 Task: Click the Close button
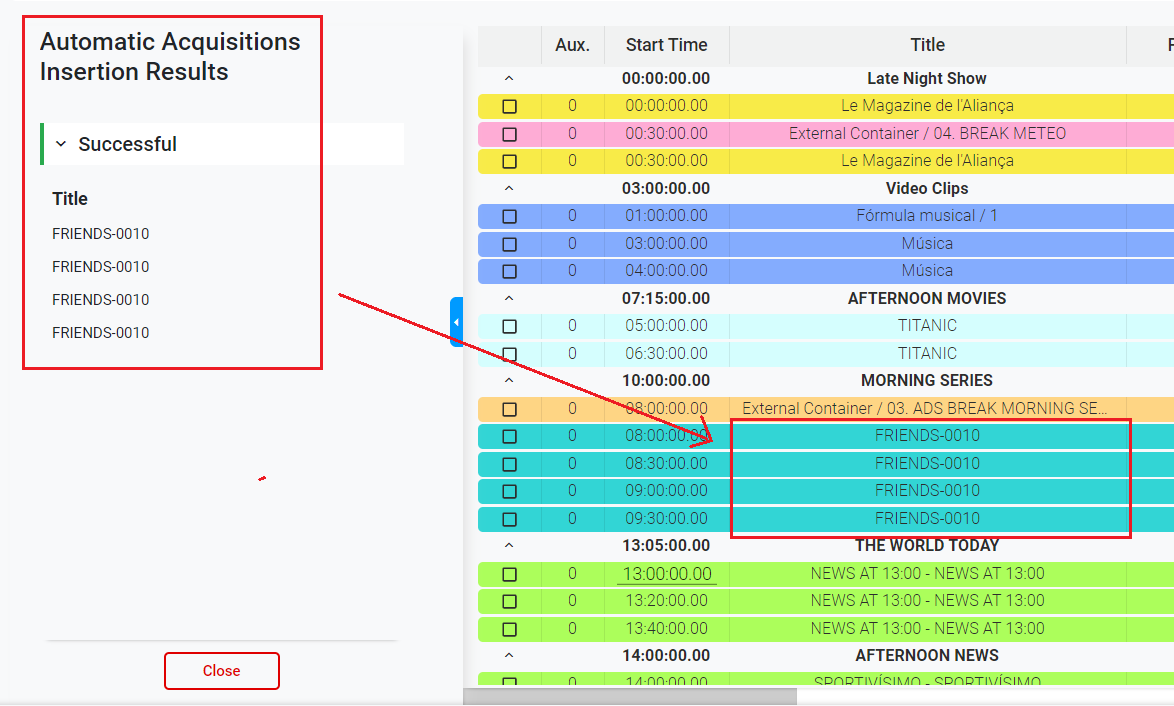[221, 671]
